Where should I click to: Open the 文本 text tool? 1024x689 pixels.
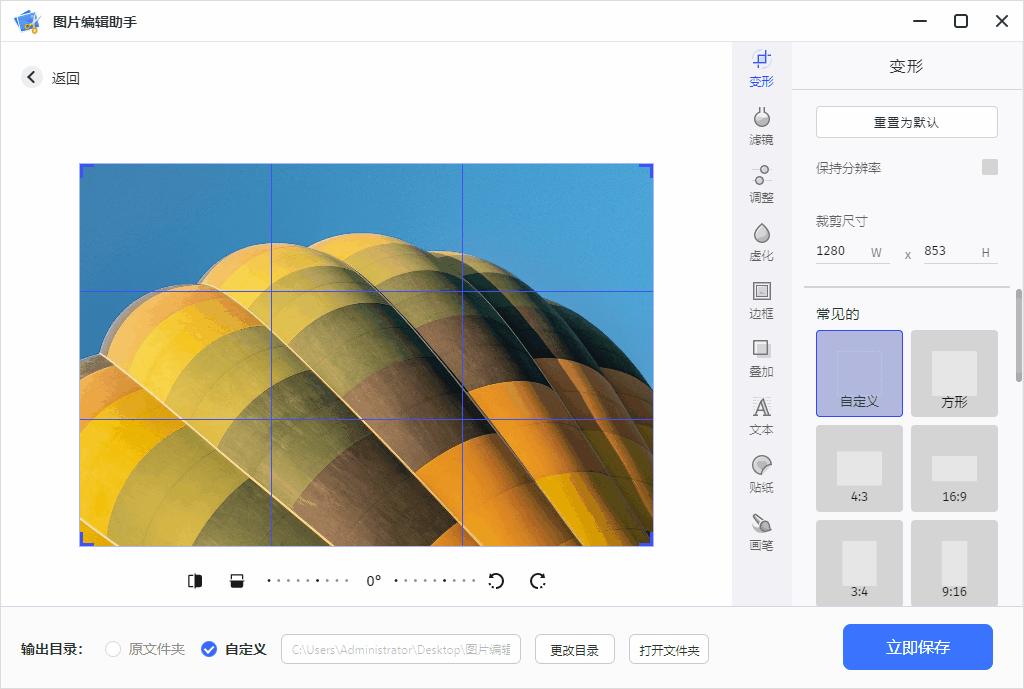(x=761, y=416)
